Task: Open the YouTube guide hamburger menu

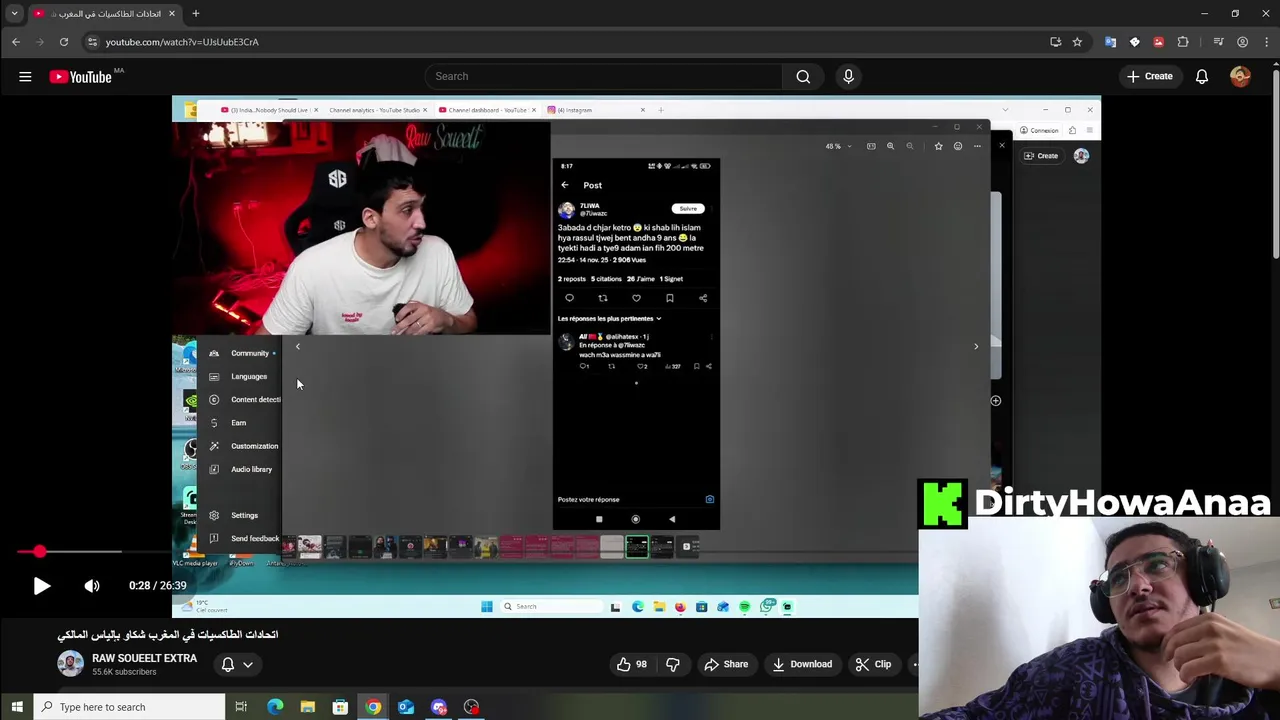Action: point(25,76)
